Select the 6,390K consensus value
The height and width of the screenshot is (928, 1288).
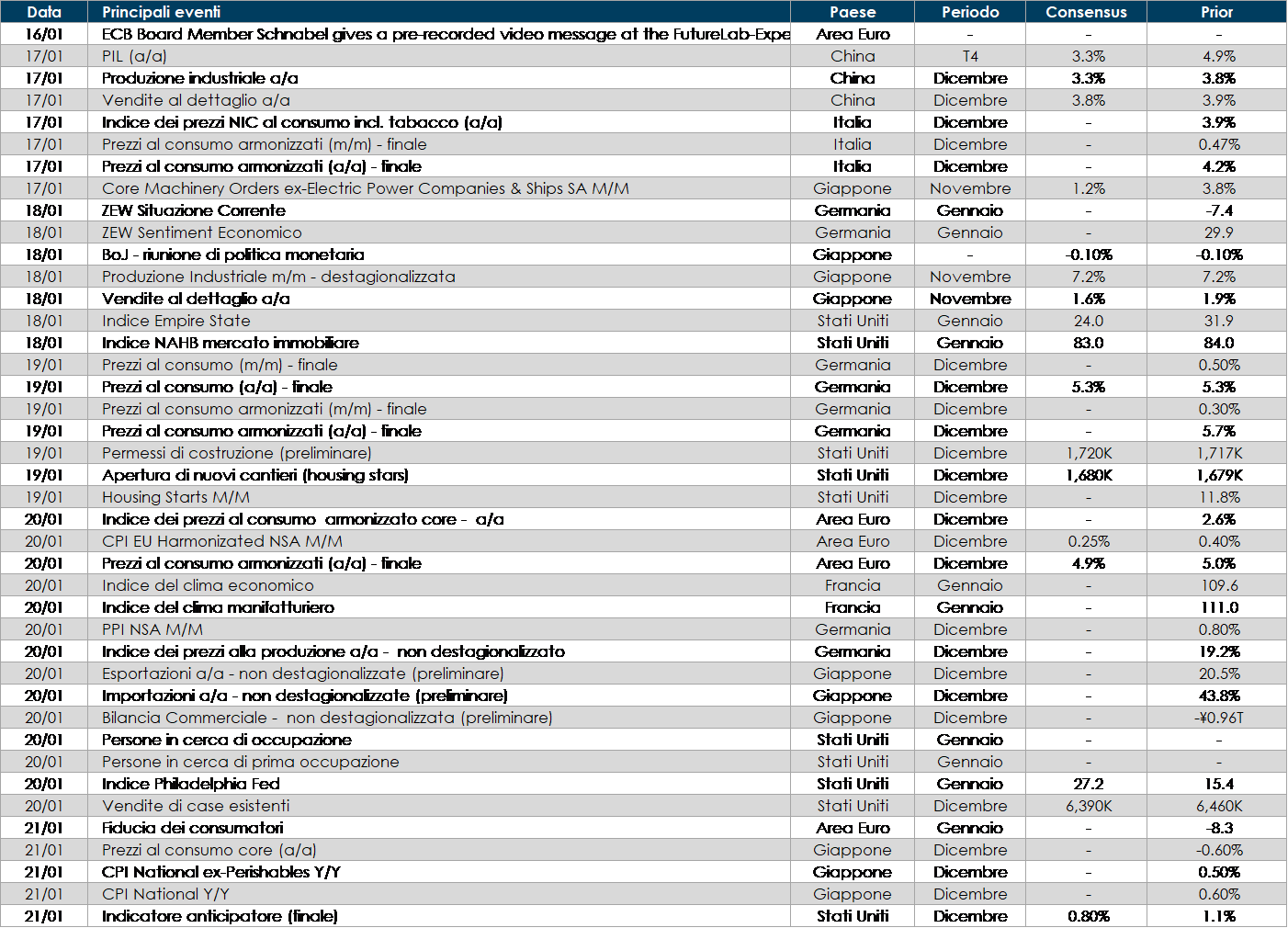coord(1088,806)
